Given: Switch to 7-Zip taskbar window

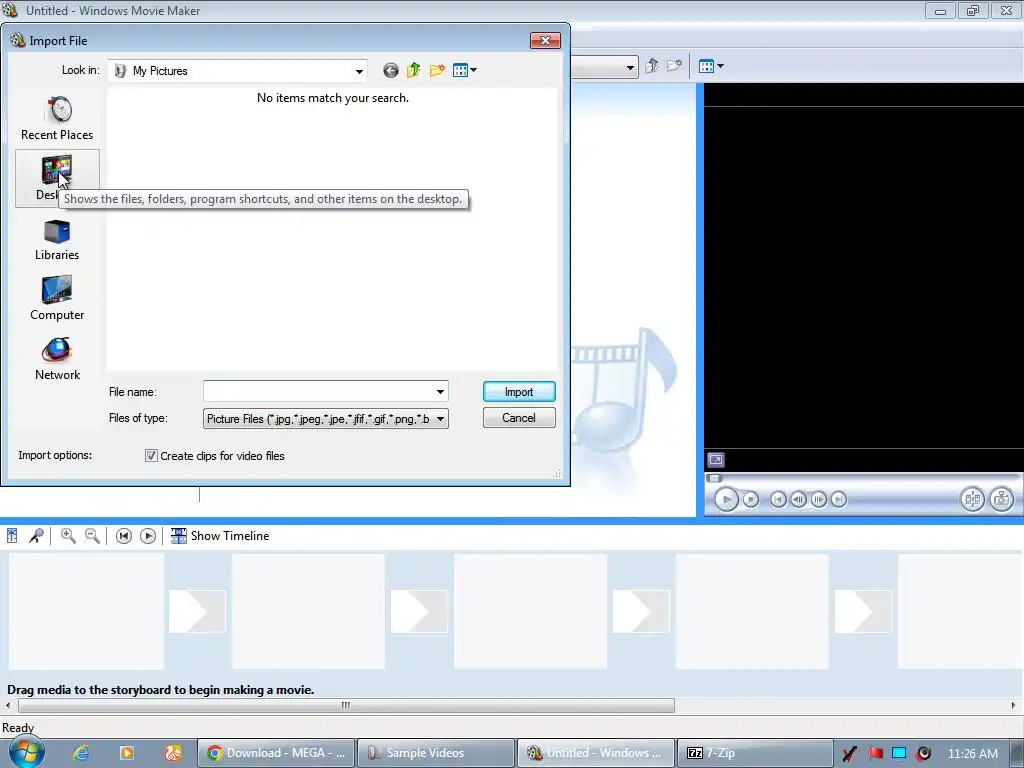Looking at the screenshot, I should pos(756,753).
